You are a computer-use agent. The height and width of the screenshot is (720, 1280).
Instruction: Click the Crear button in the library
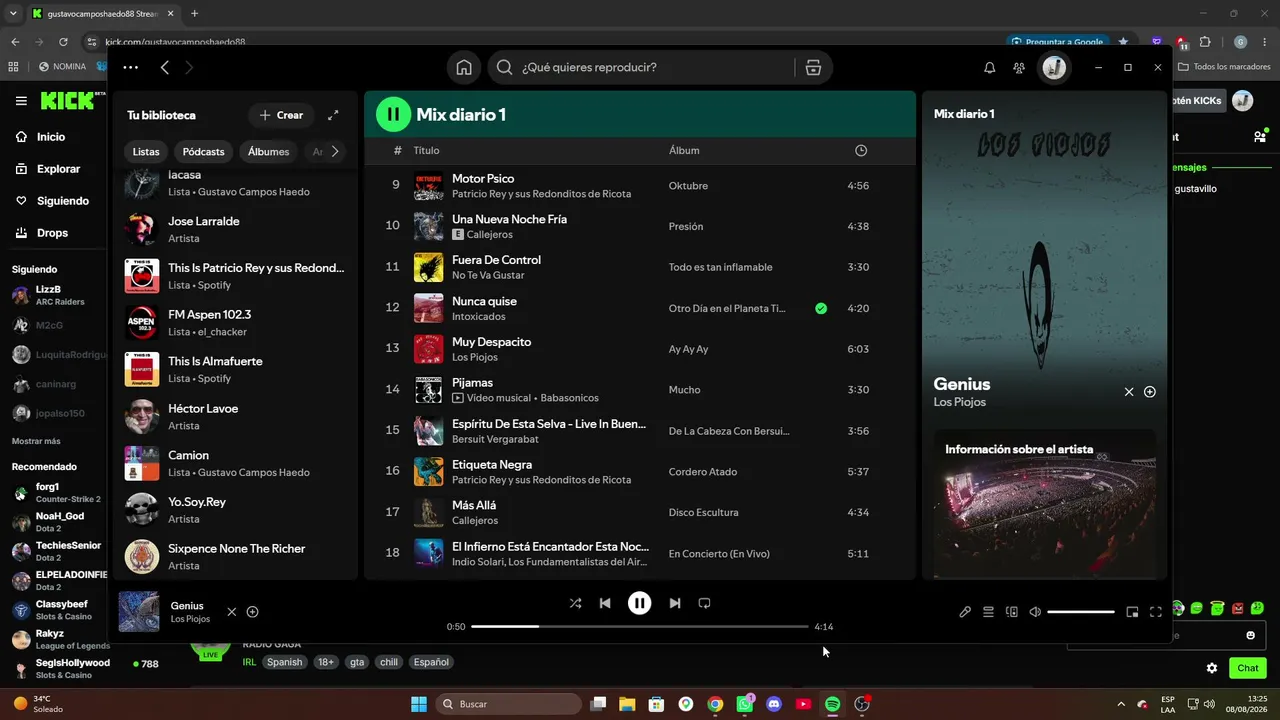tap(281, 115)
